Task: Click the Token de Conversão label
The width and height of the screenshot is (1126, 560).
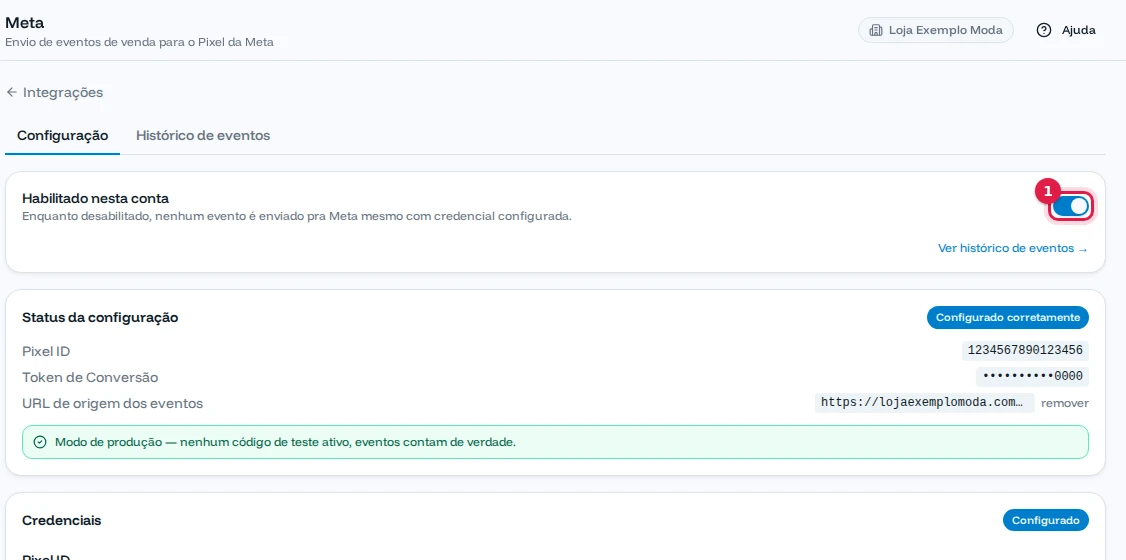Action: click(90, 377)
